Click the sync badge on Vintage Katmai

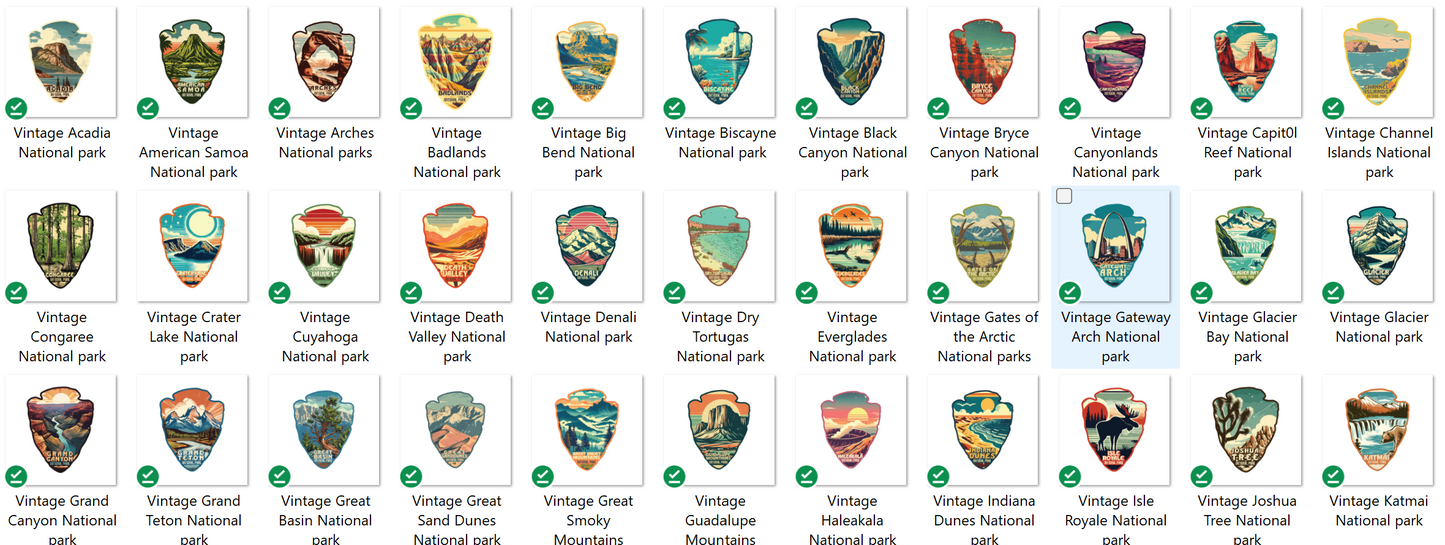[1333, 476]
